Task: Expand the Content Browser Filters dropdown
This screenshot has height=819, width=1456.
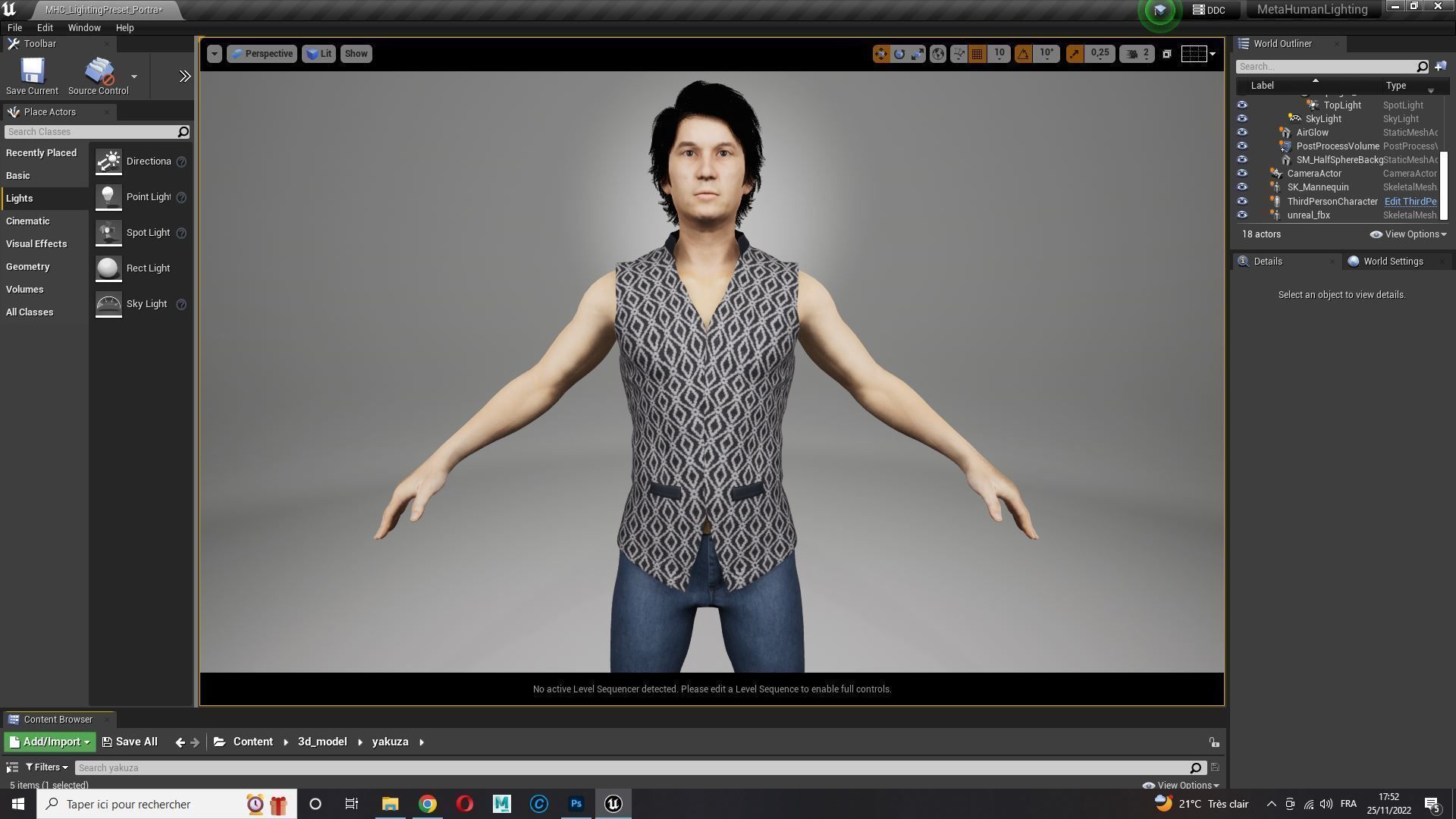Action: 47,767
